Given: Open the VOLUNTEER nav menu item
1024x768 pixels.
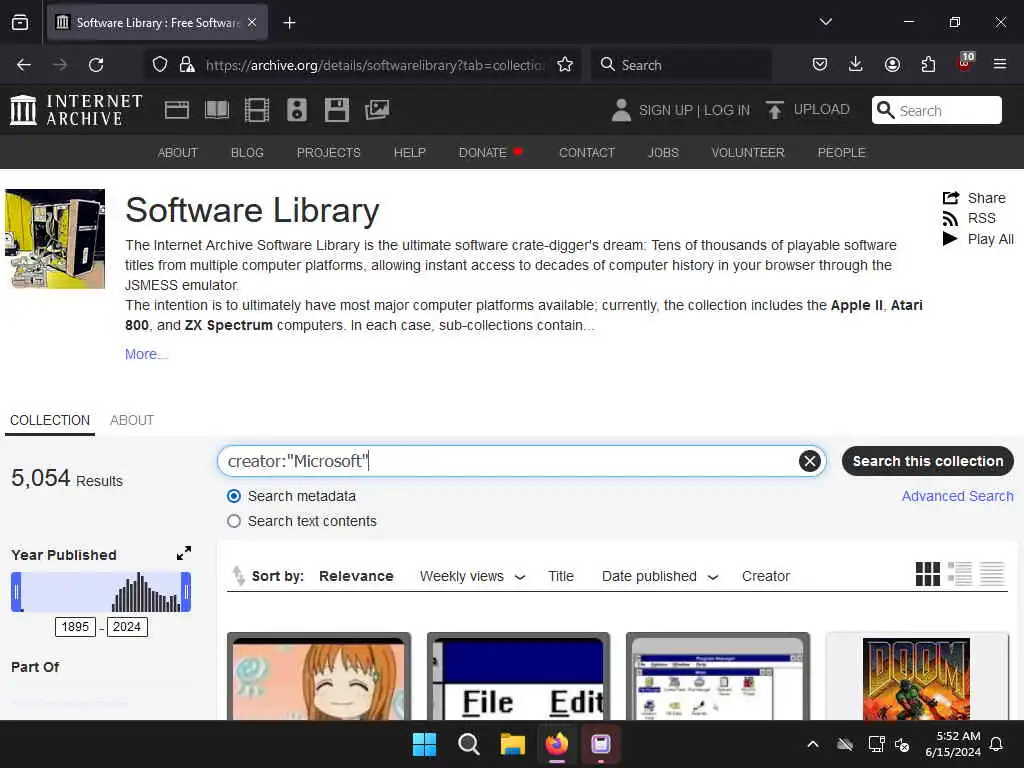Looking at the screenshot, I should pyautogui.click(x=748, y=153).
